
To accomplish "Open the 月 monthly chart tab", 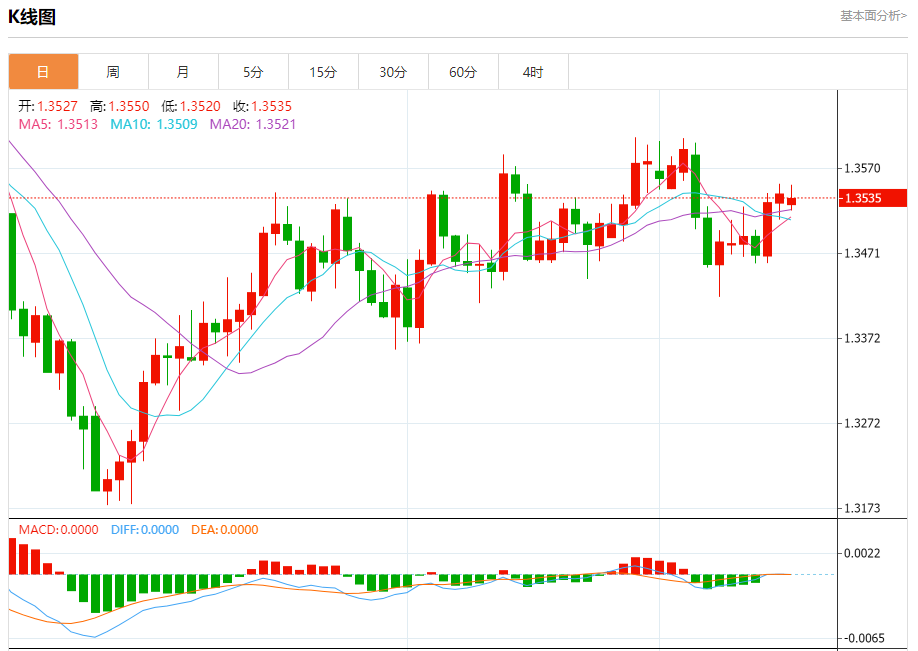I will coord(183,72).
